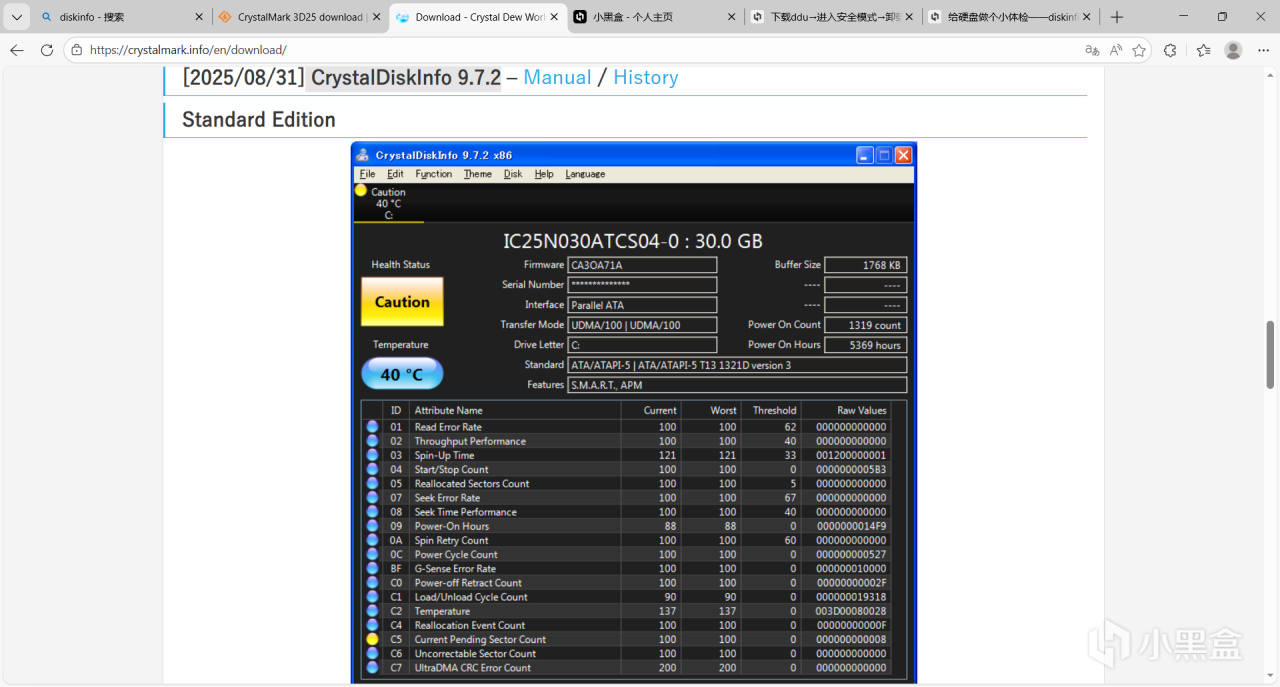Viewport: 1280px width, 687px height.
Task: Open the Favorites list
Action: tap(1203, 50)
